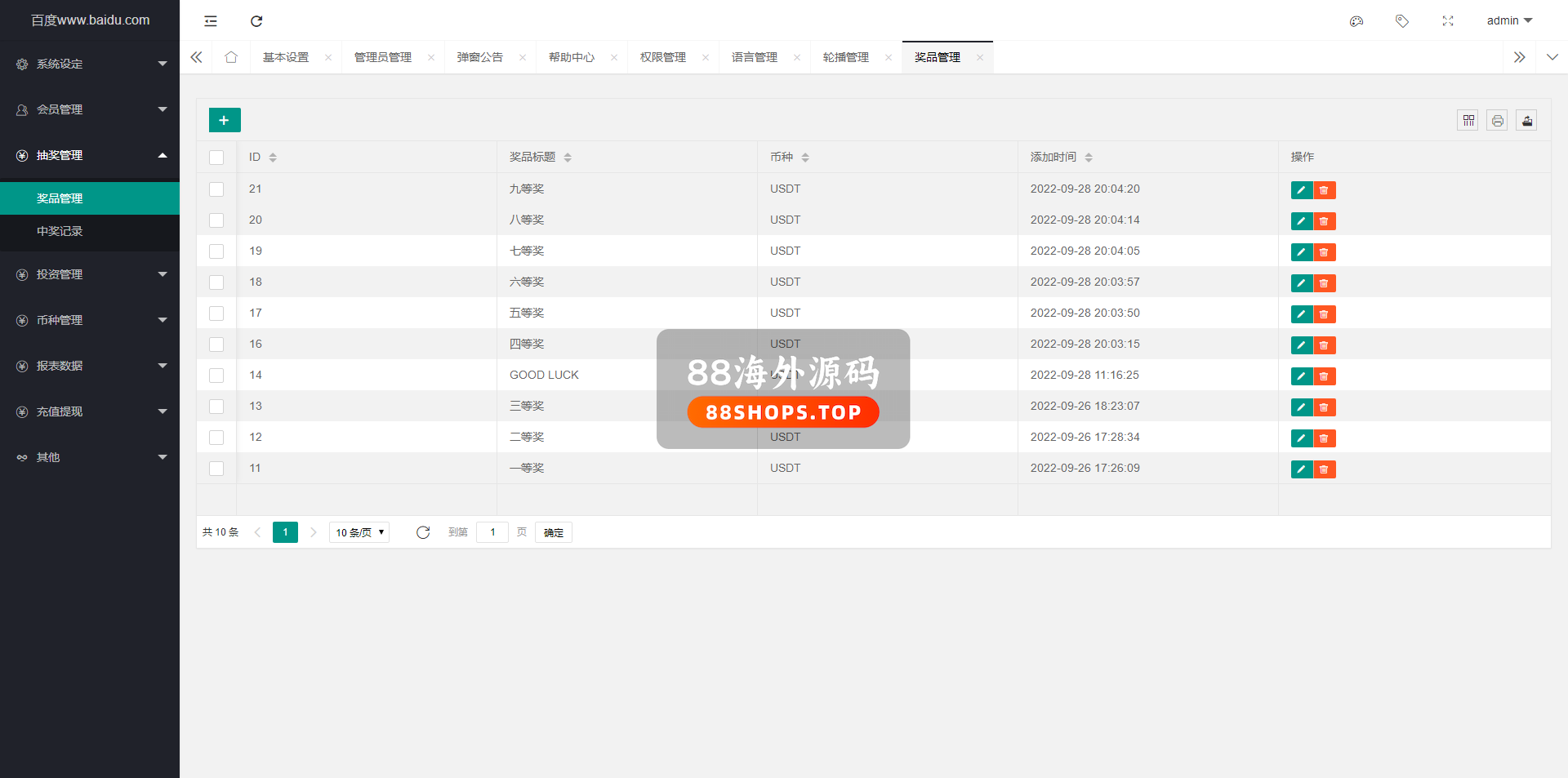
Task: Click the page number input field
Action: pos(492,532)
